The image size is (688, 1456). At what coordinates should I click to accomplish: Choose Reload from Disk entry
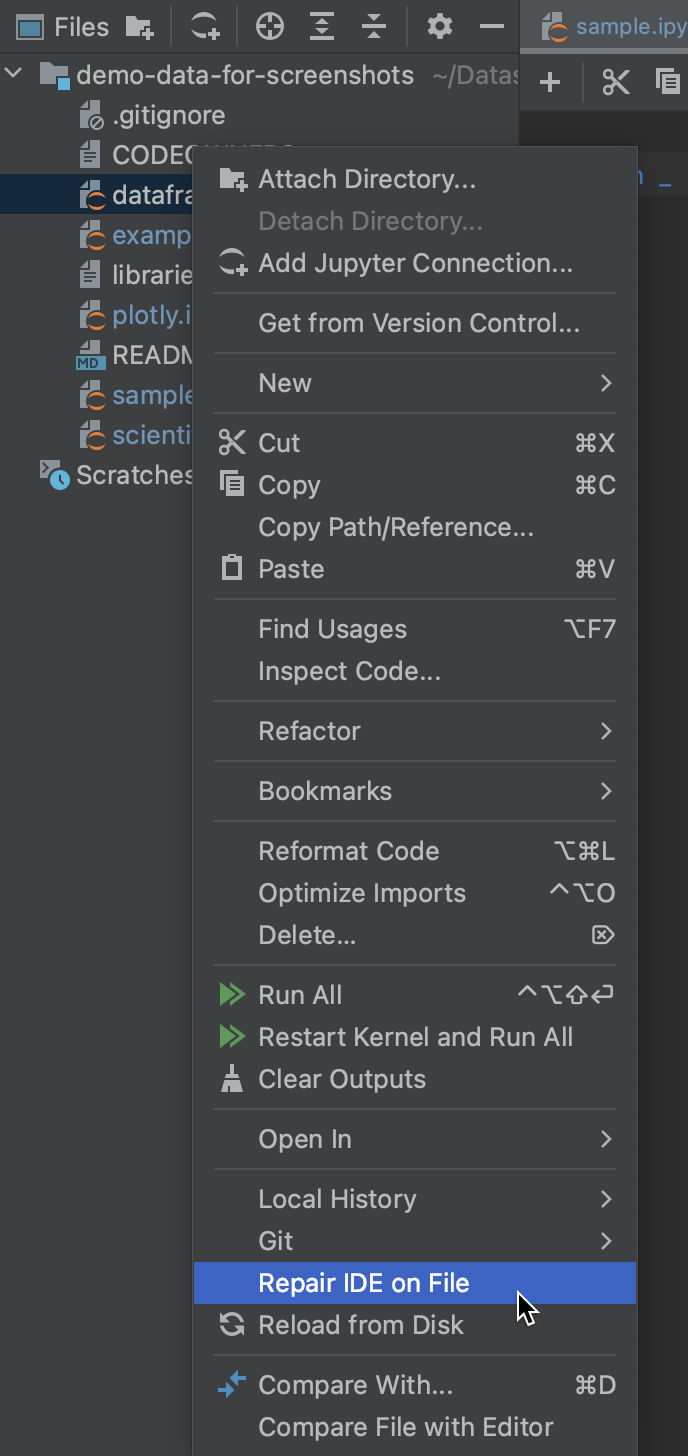[x=415, y=1325]
